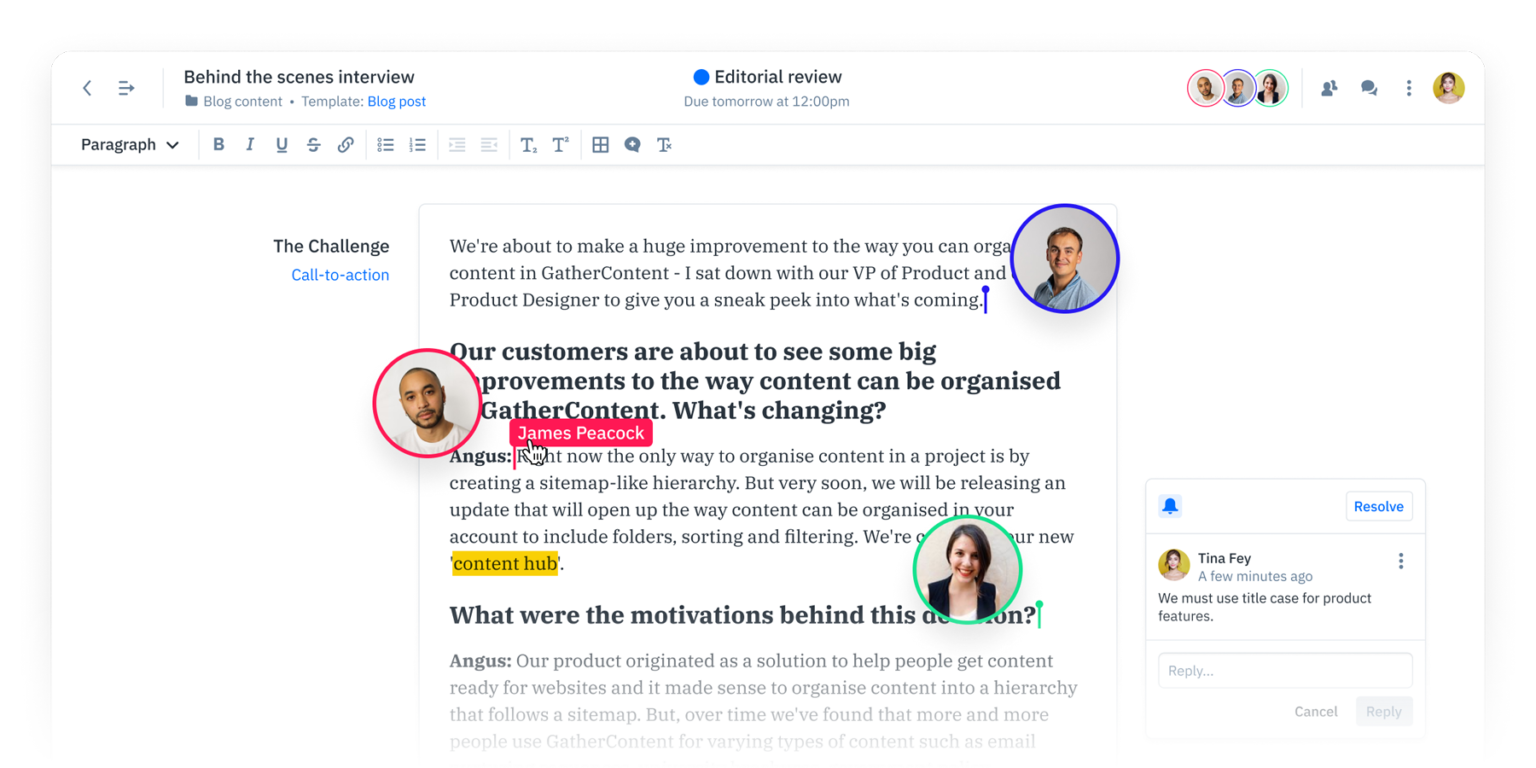This screenshot has height=768, width=1536.
Task: Apply strikethrough formatting
Action: pos(313,144)
